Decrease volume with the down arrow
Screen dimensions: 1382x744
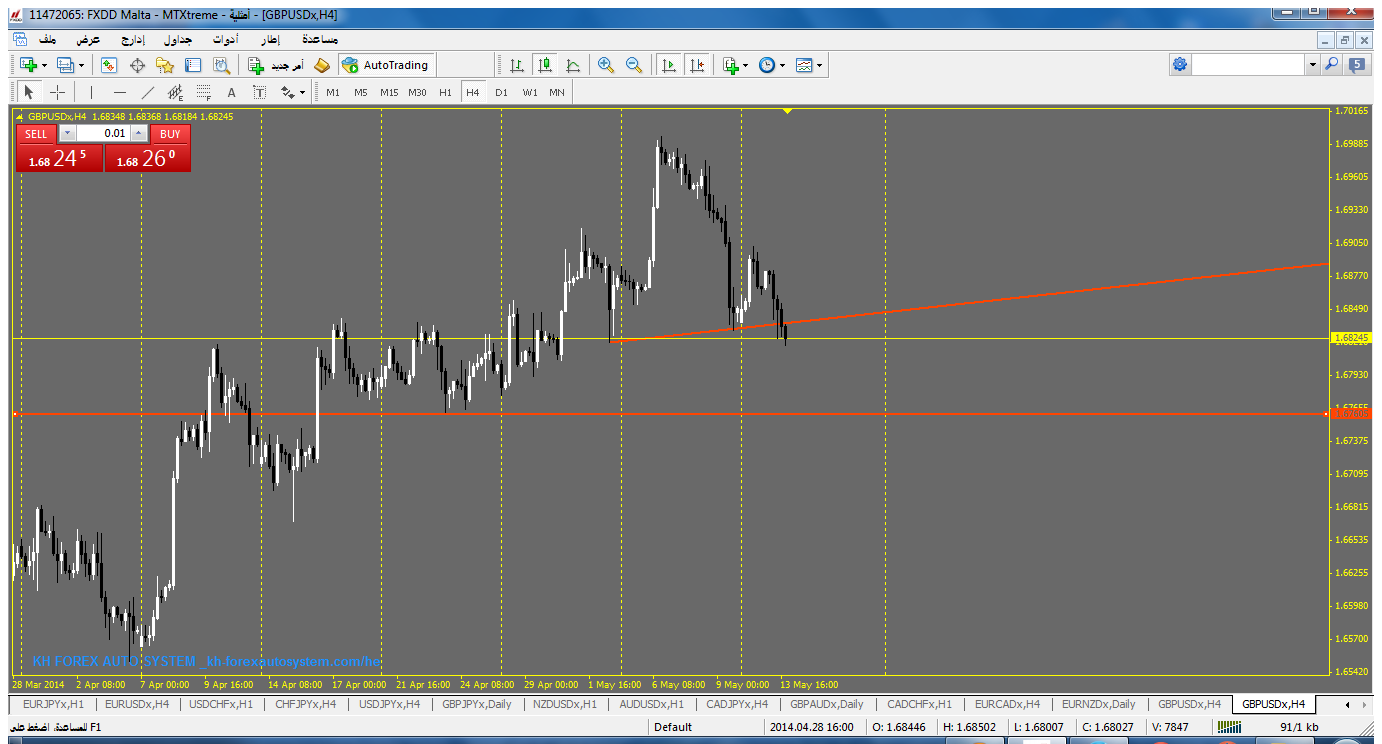coord(67,133)
